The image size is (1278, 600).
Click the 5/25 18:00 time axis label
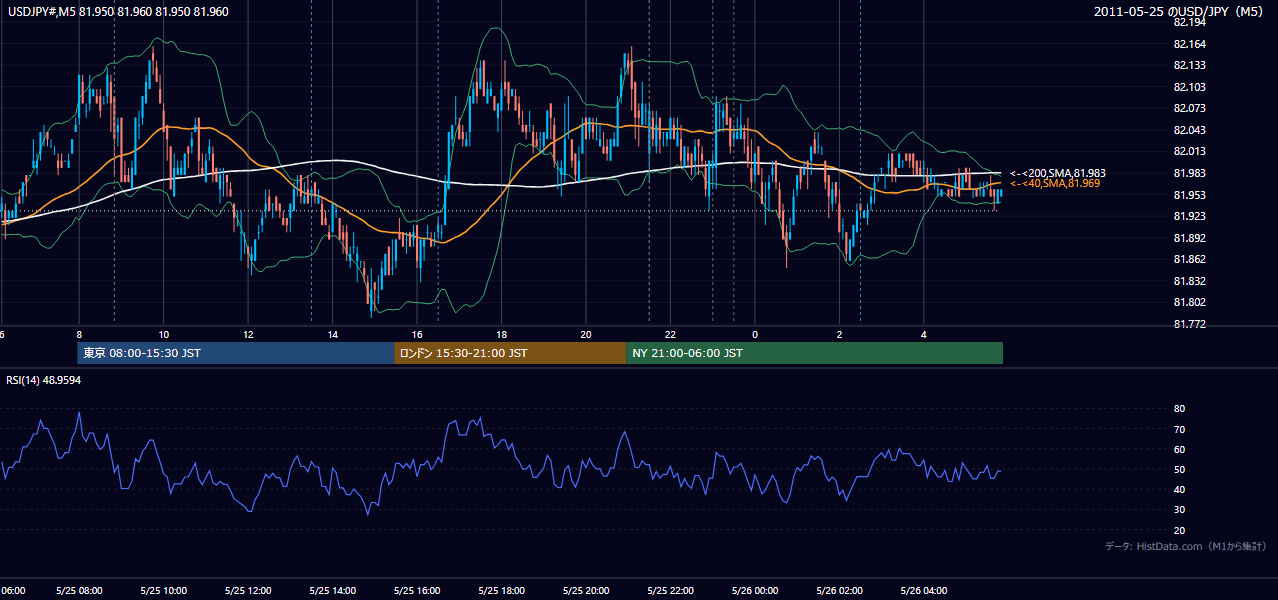click(x=502, y=590)
